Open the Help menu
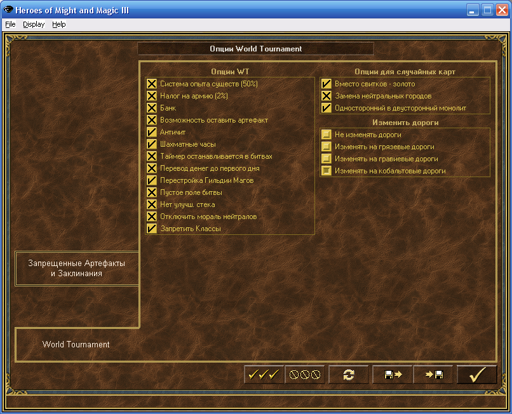Screen dimensions: 512x414 (x=59, y=24)
